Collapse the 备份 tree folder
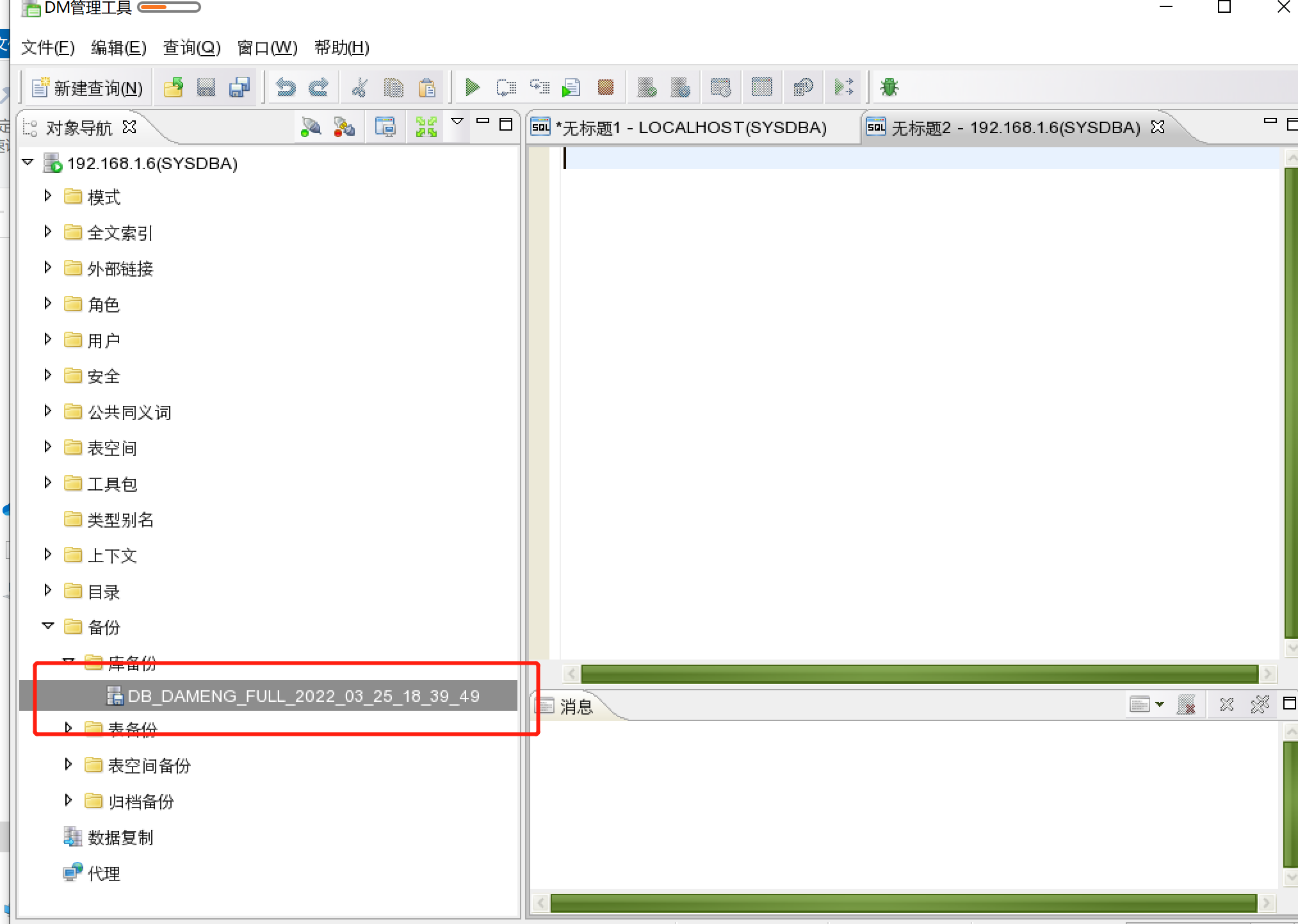 pos(48,626)
